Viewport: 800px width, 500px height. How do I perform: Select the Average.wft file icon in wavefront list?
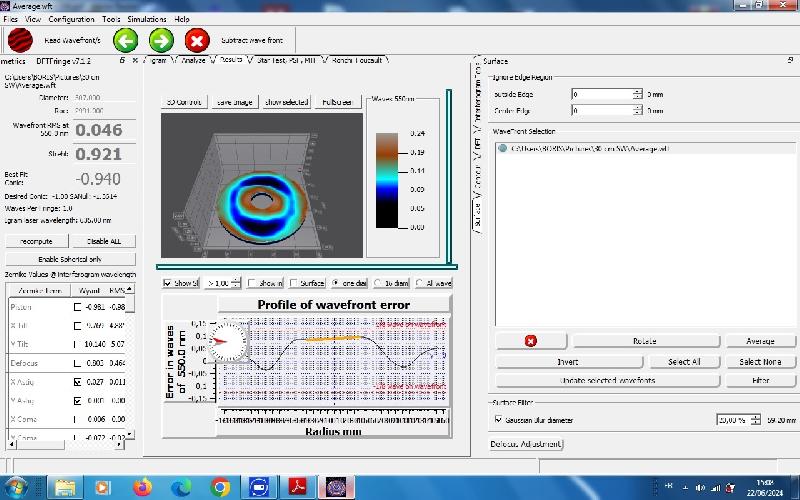coord(503,148)
